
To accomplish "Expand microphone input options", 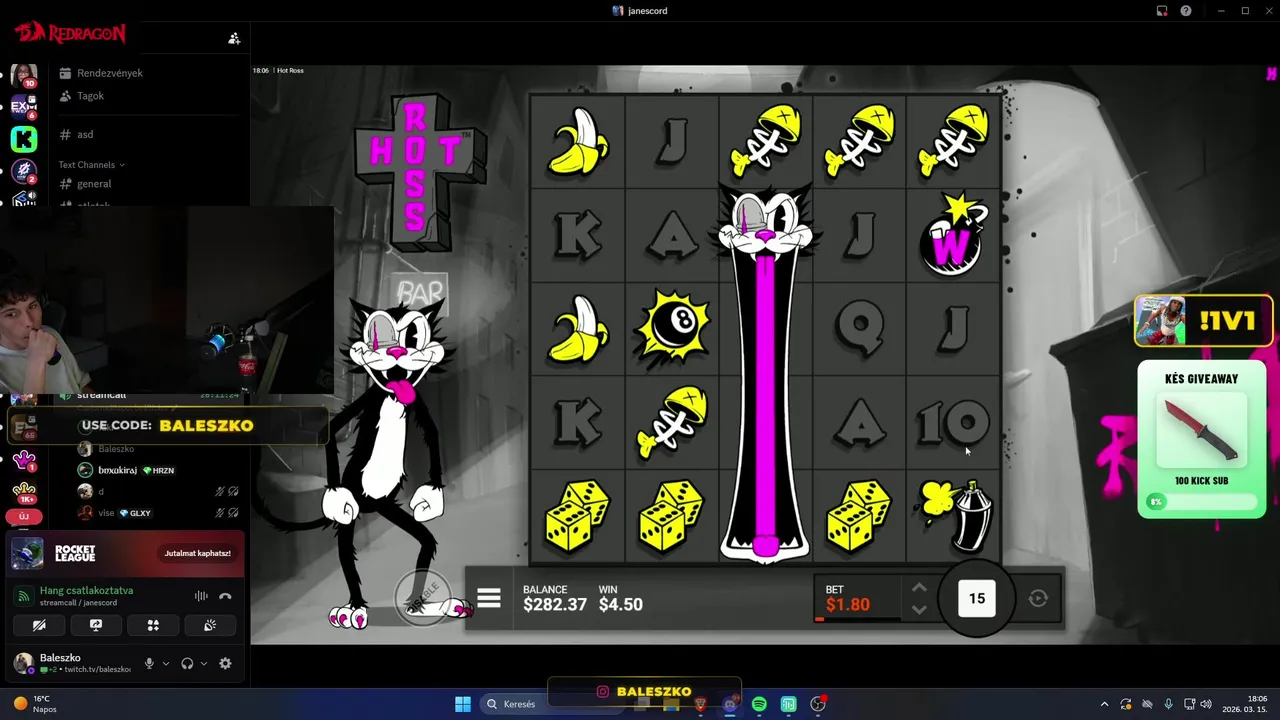I will coord(166,663).
